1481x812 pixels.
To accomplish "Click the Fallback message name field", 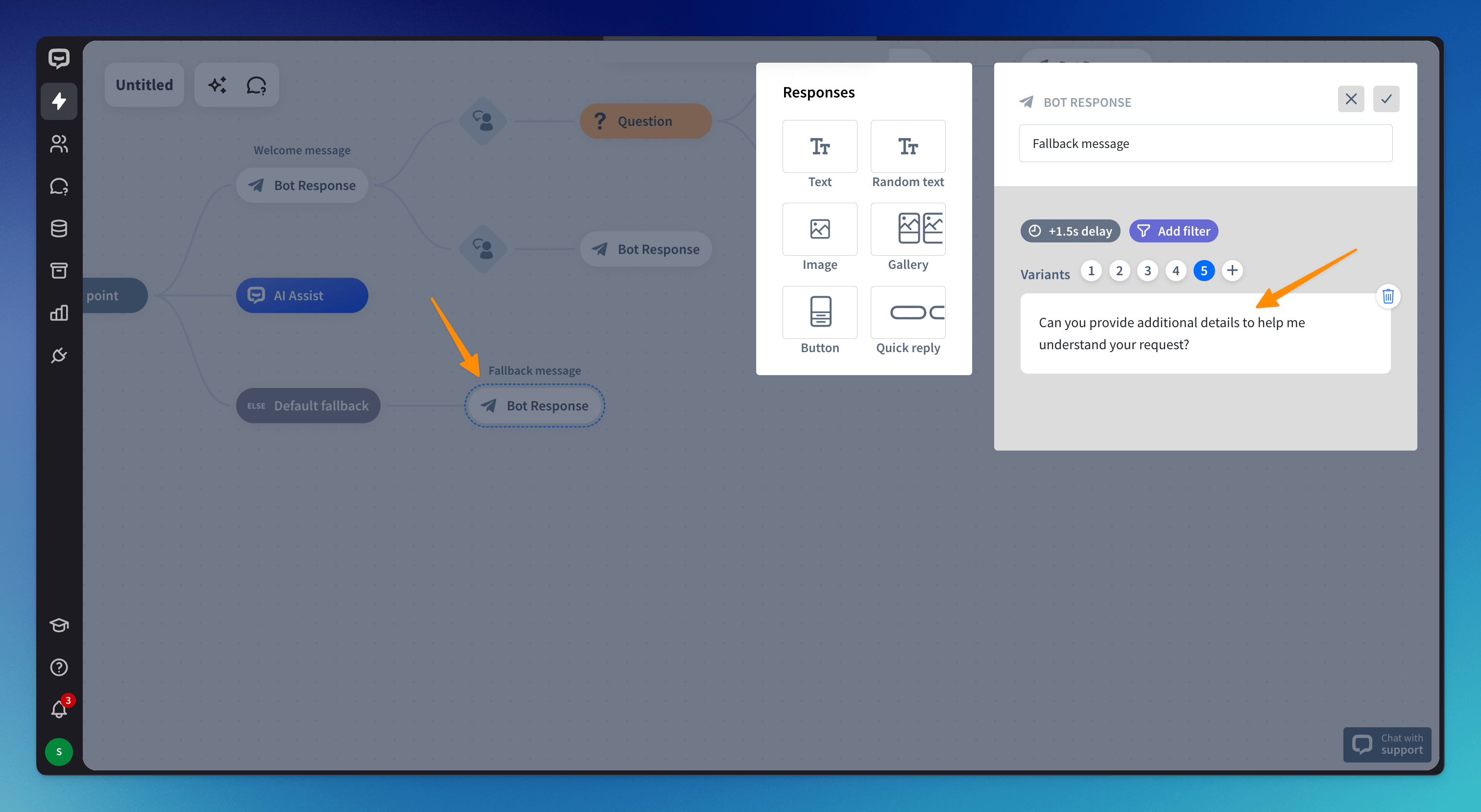I will (1205, 144).
